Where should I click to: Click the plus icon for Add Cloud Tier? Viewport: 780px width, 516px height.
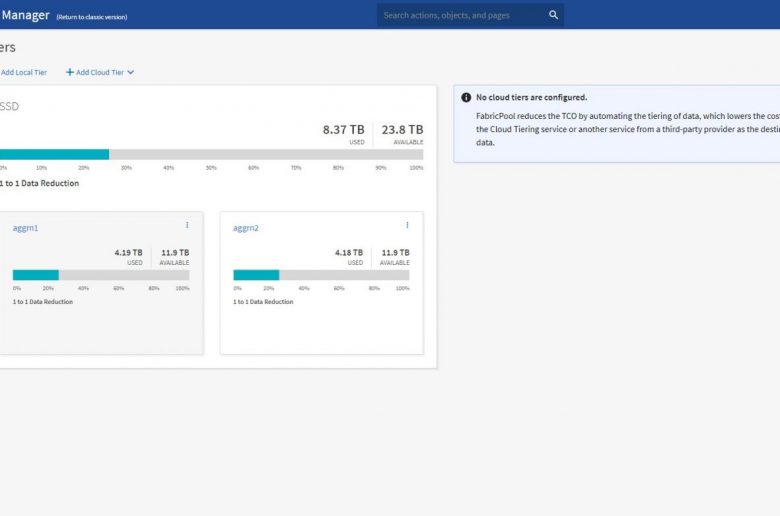tap(70, 72)
